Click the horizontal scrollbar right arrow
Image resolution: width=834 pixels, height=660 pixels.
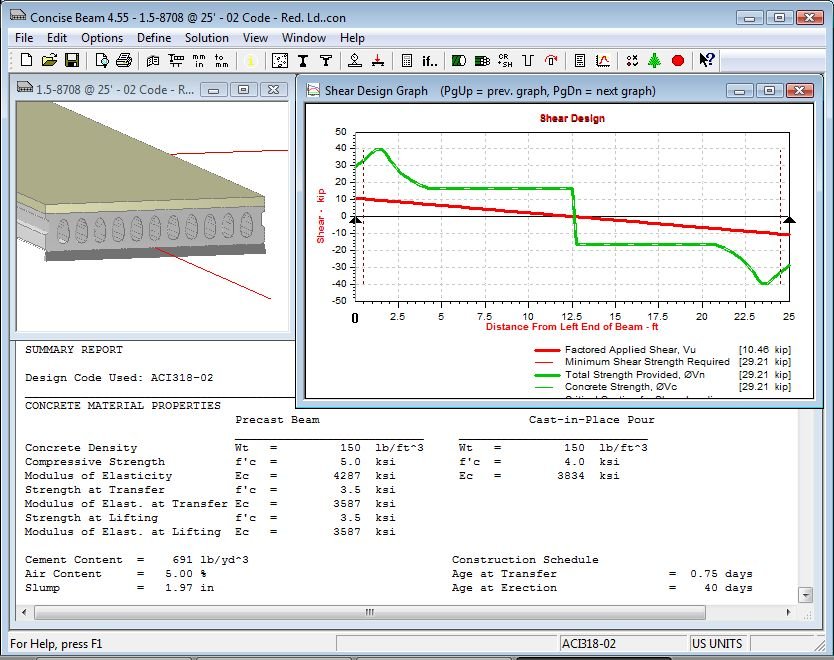789,612
